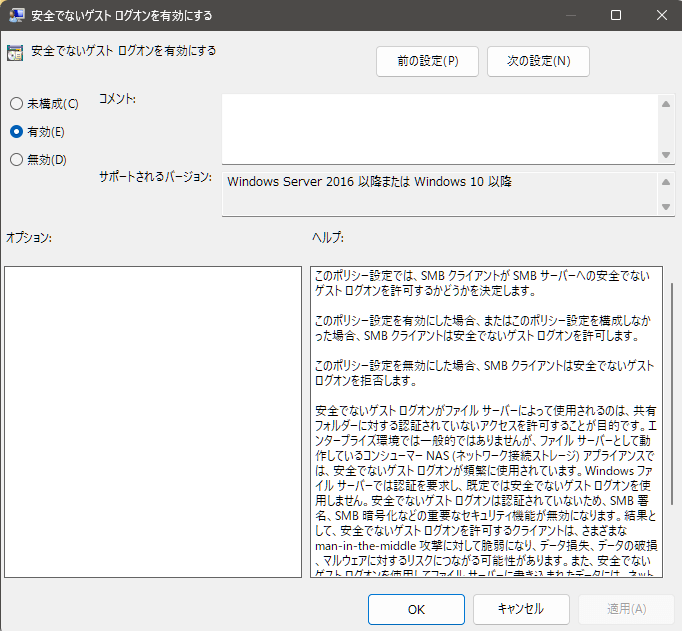Maximize the policy settings window
Image resolution: width=682 pixels, height=631 pixels.
pyautogui.click(x=615, y=16)
